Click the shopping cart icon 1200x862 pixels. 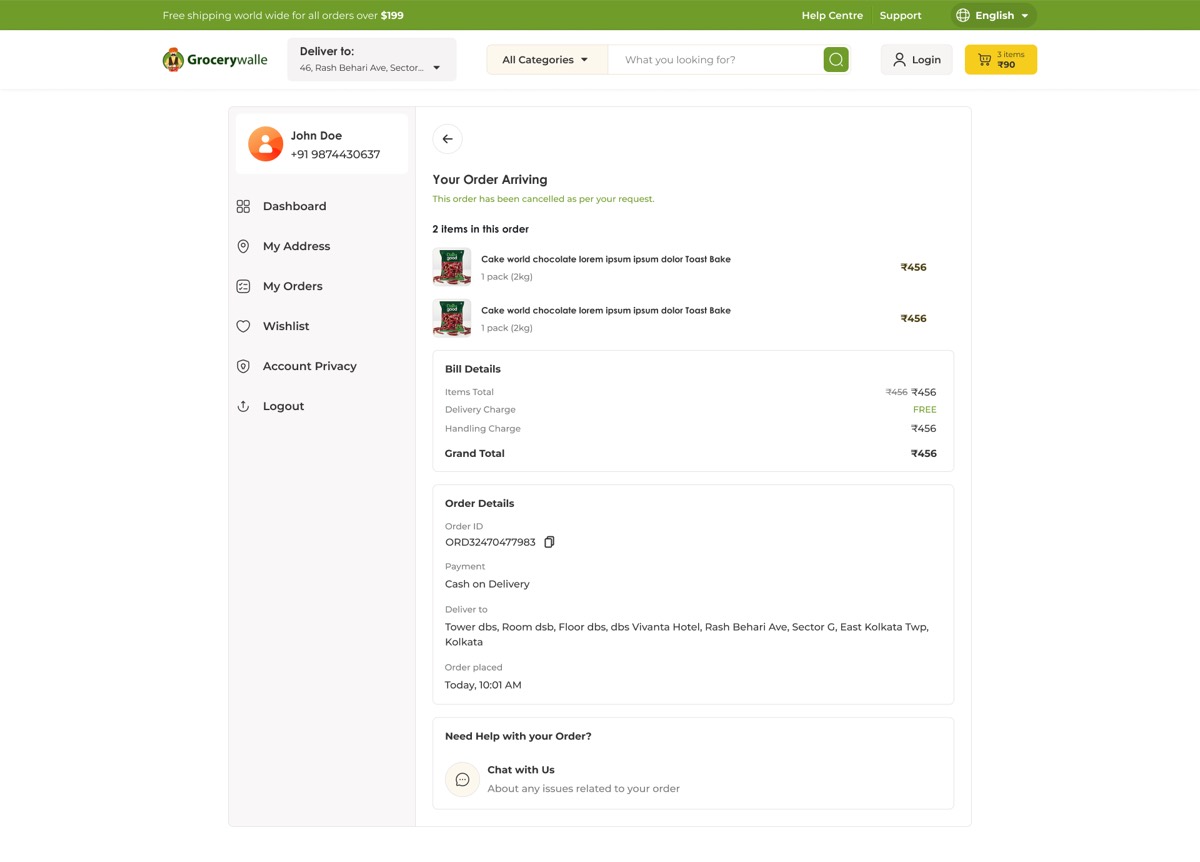pyautogui.click(x=984, y=60)
